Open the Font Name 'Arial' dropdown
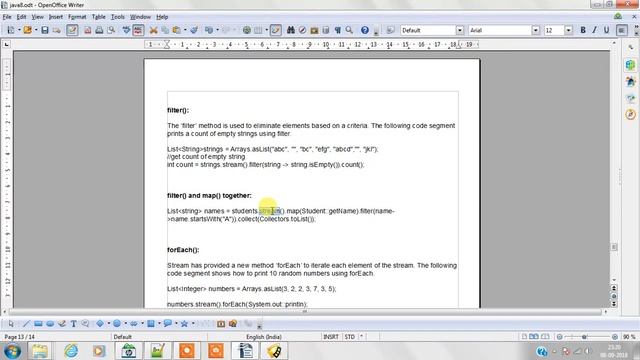Screen dimensions: 640x360 [536, 30]
